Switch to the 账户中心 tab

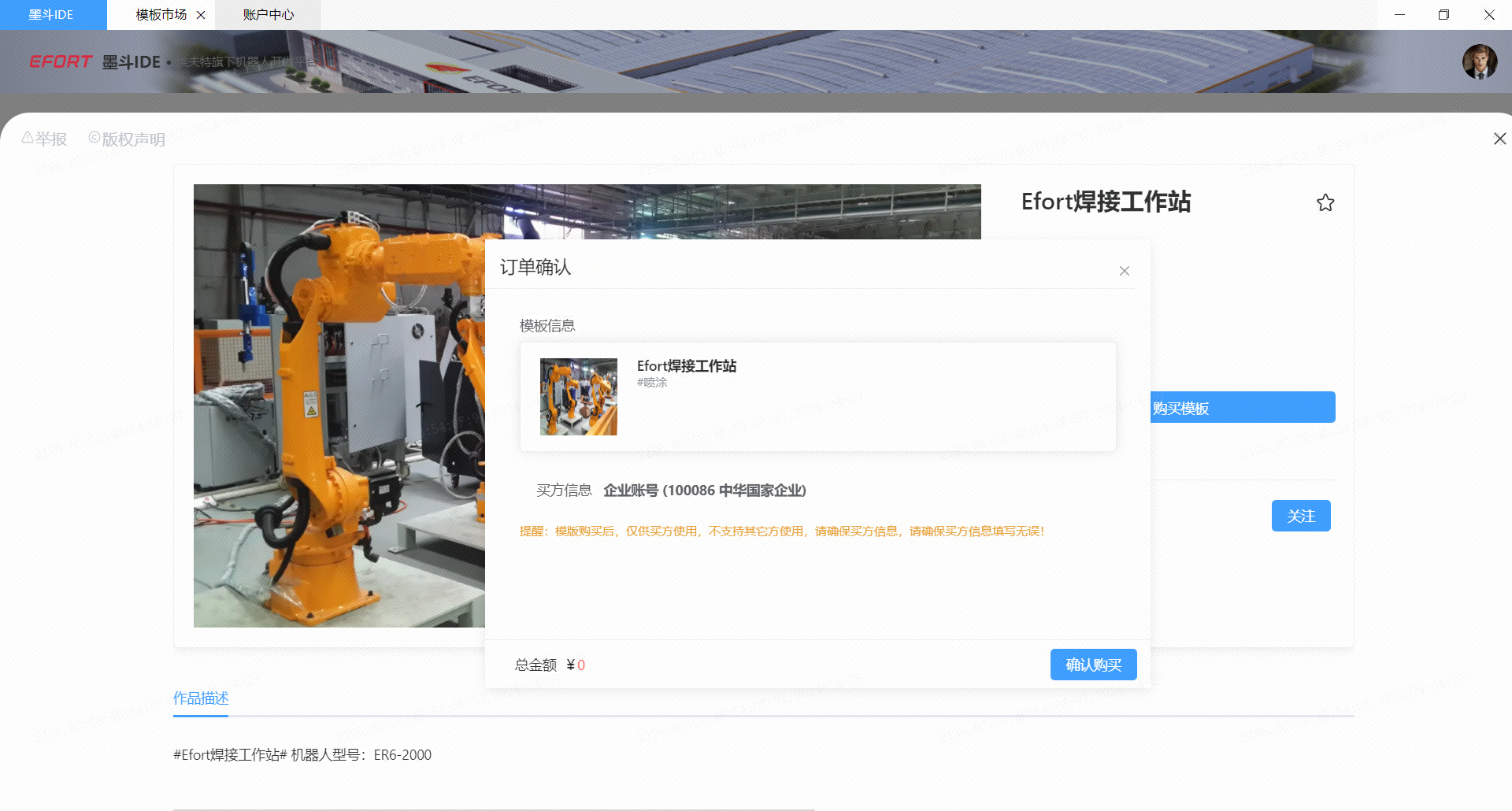[268, 15]
